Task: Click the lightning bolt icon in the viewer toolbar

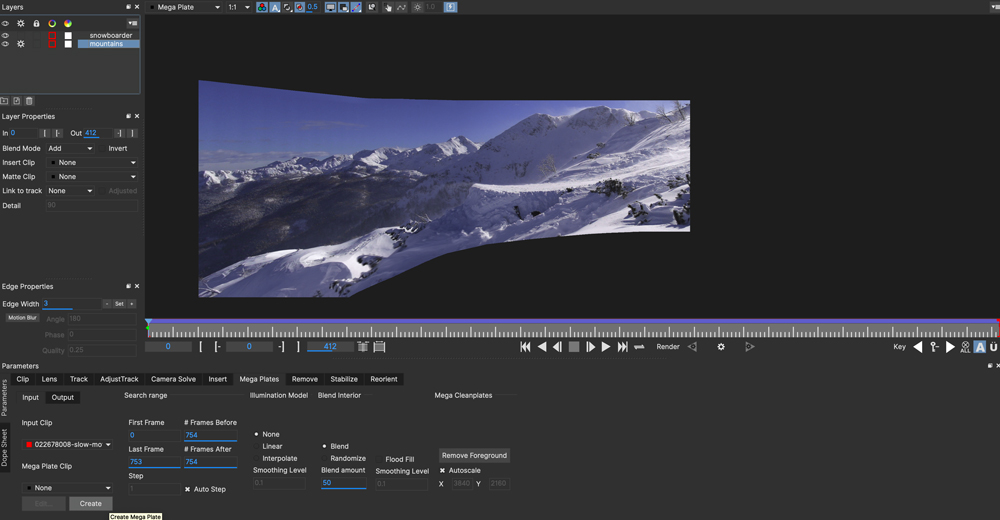Action: (x=450, y=7)
